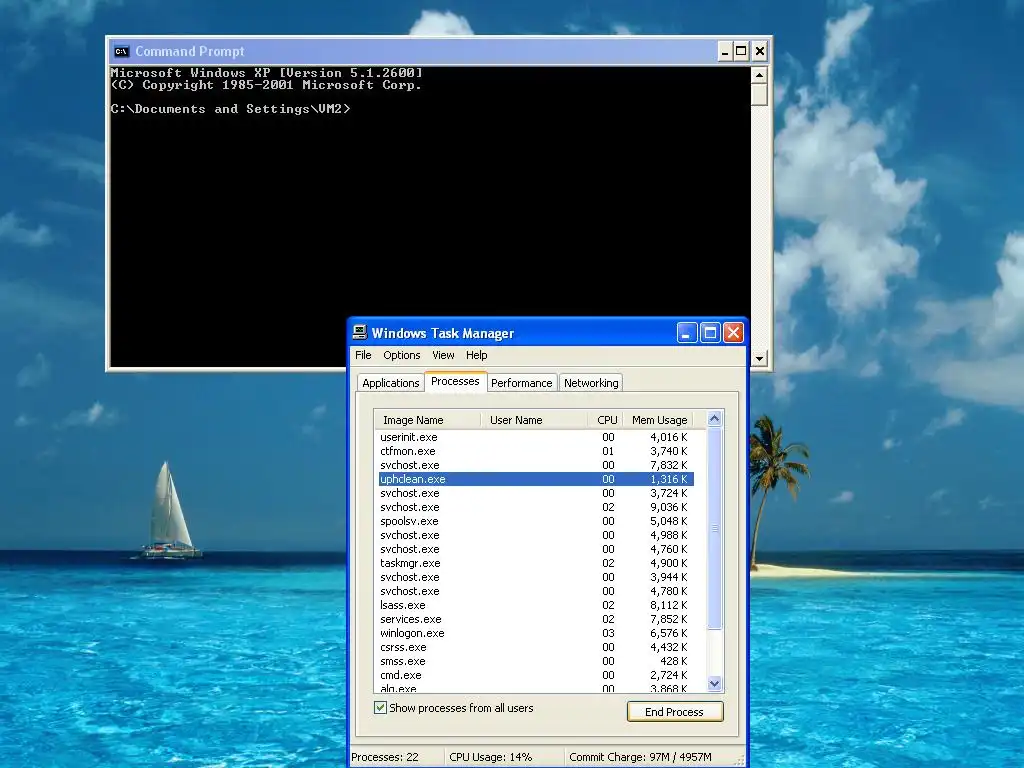Click process list scrollbar down arrow
The height and width of the screenshot is (768, 1024).
coord(714,684)
